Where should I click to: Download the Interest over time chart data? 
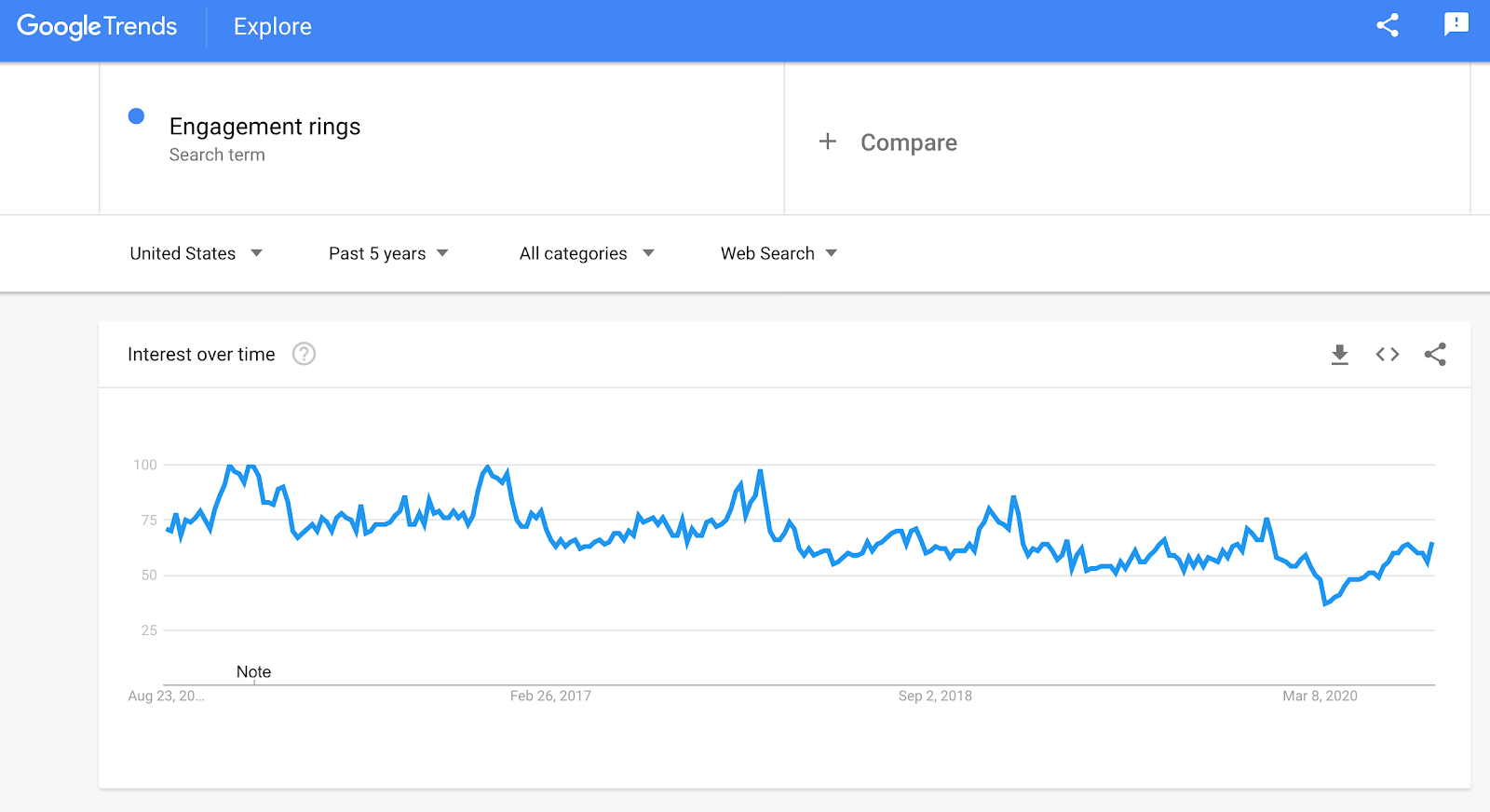pyautogui.click(x=1339, y=354)
